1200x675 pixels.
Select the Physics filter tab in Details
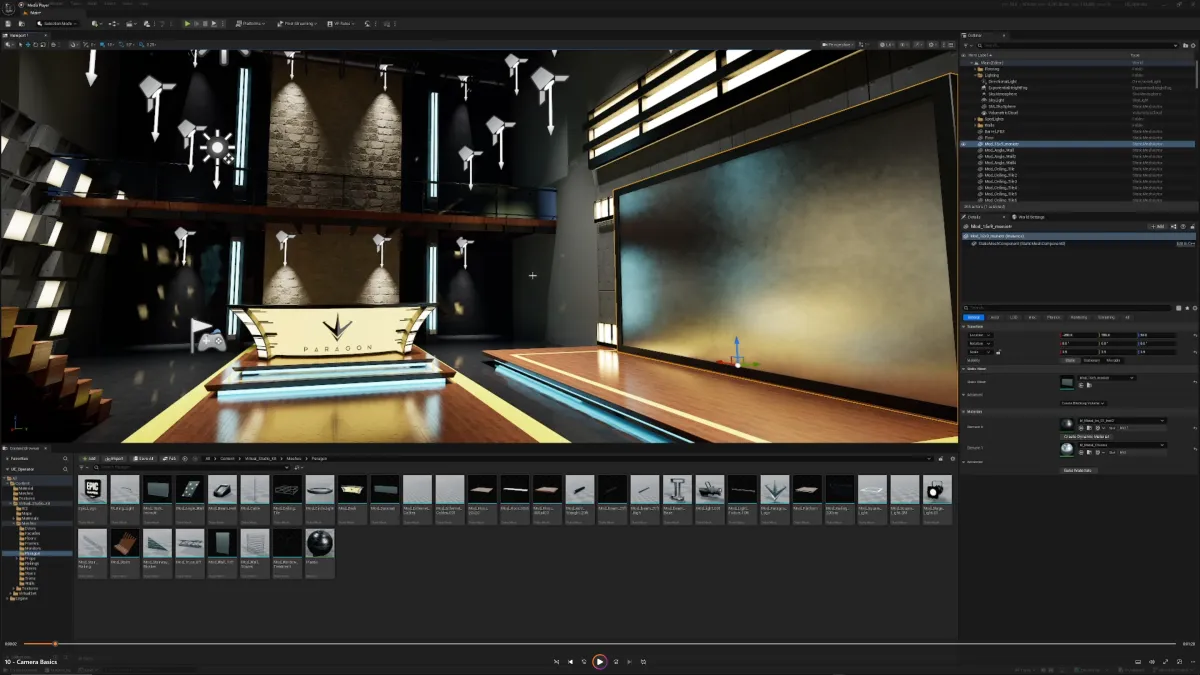pos(1054,317)
